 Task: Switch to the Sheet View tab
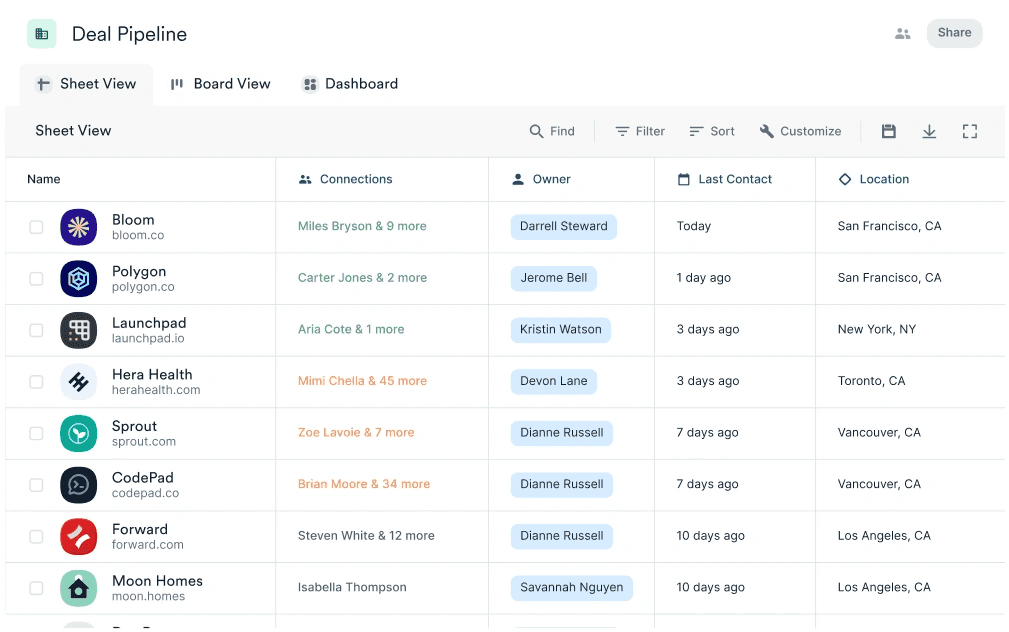[x=86, y=84]
